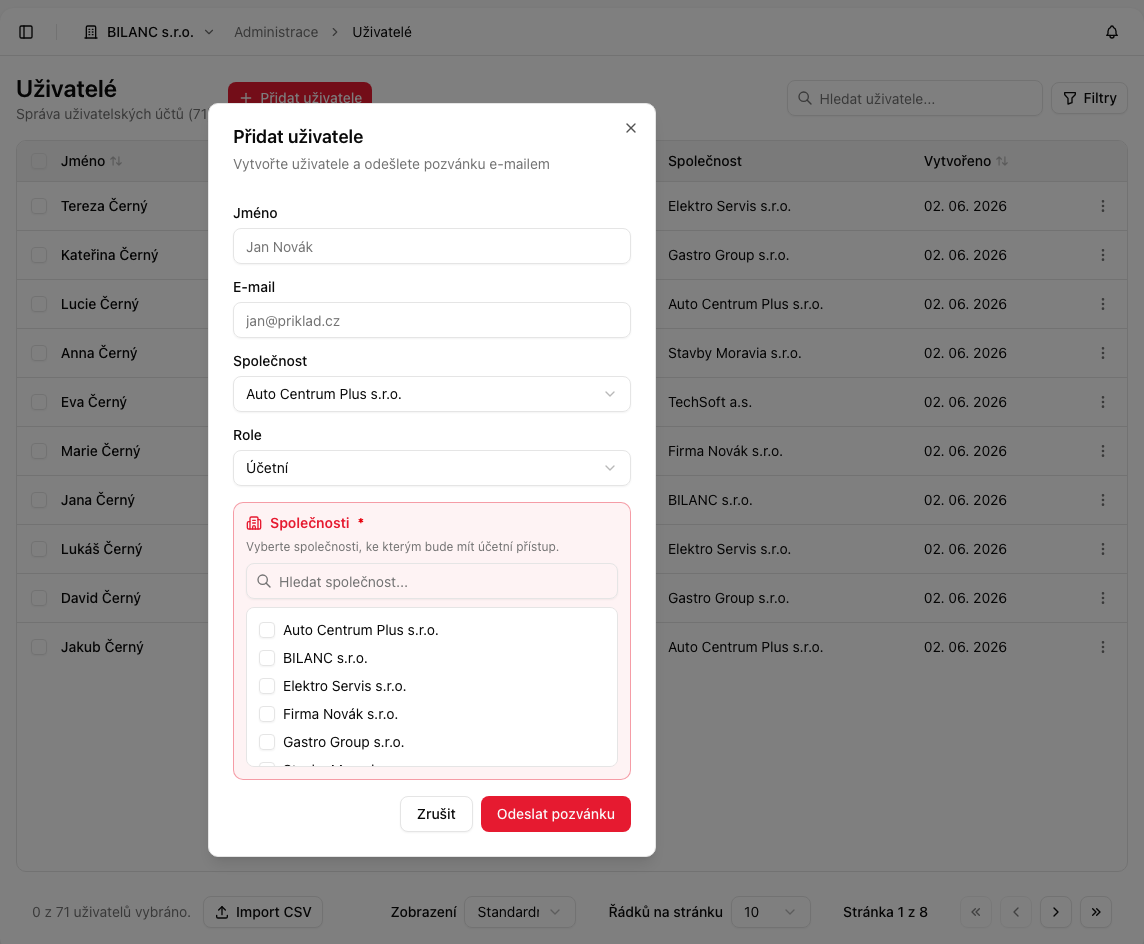Open row actions for Jakub Černý
This screenshot has width=1144, height=944.
[1102, 647]
